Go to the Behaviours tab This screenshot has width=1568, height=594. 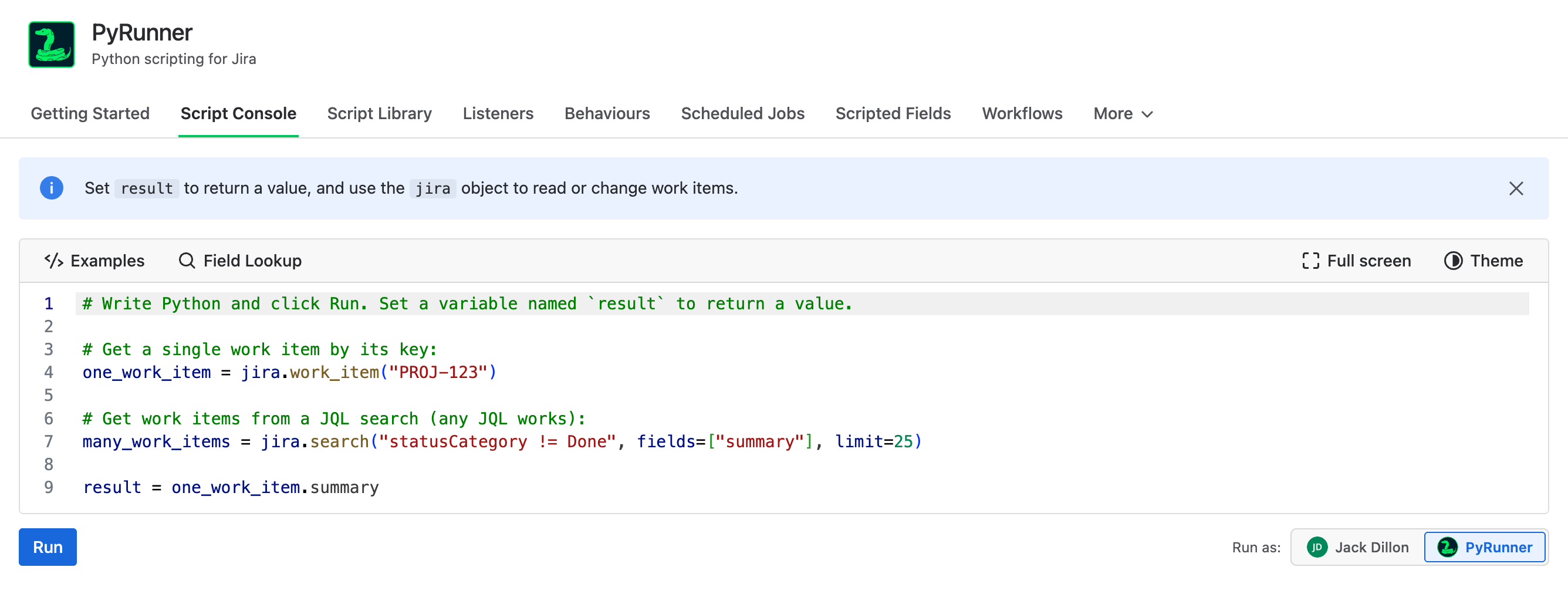[607, 114]
